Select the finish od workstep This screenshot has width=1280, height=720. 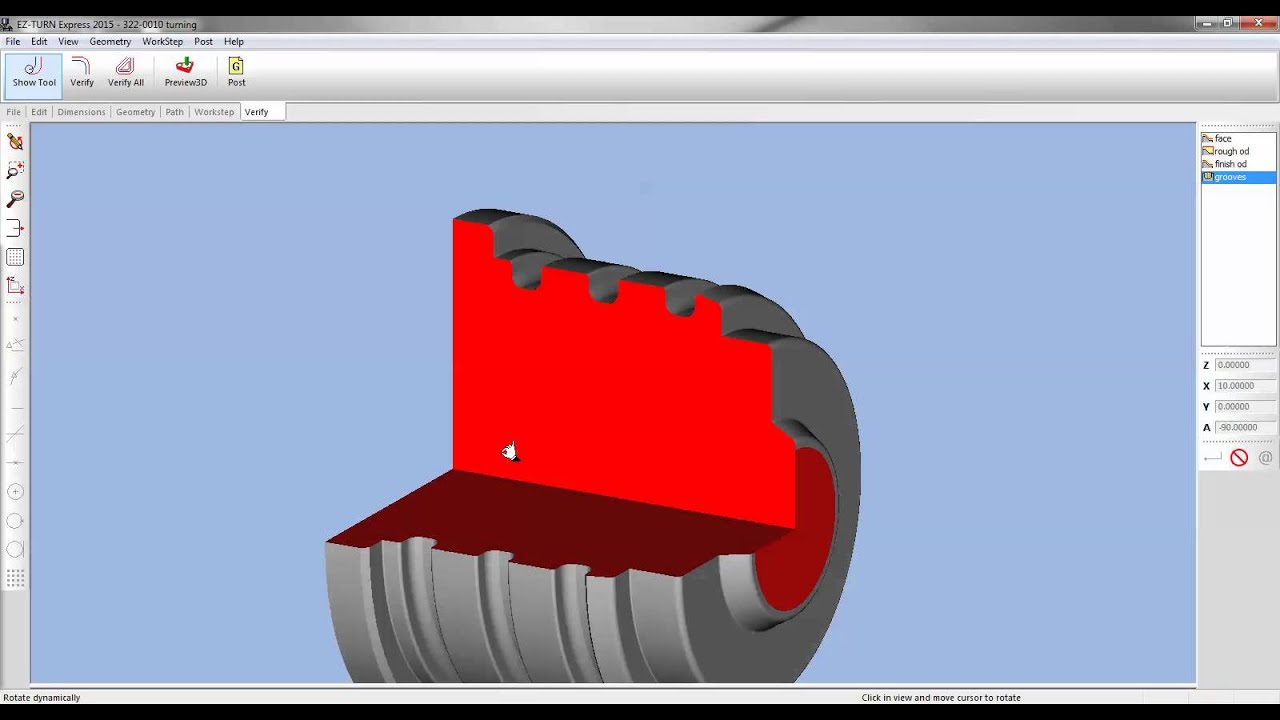pyautogui.click(x=1238, y=164)
